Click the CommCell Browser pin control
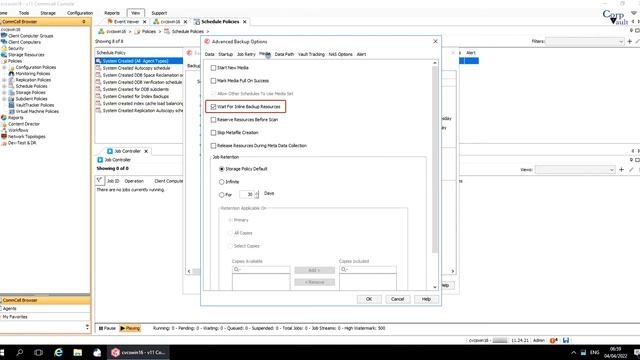This screenshot has height=360, width=640. pos(84,22)
